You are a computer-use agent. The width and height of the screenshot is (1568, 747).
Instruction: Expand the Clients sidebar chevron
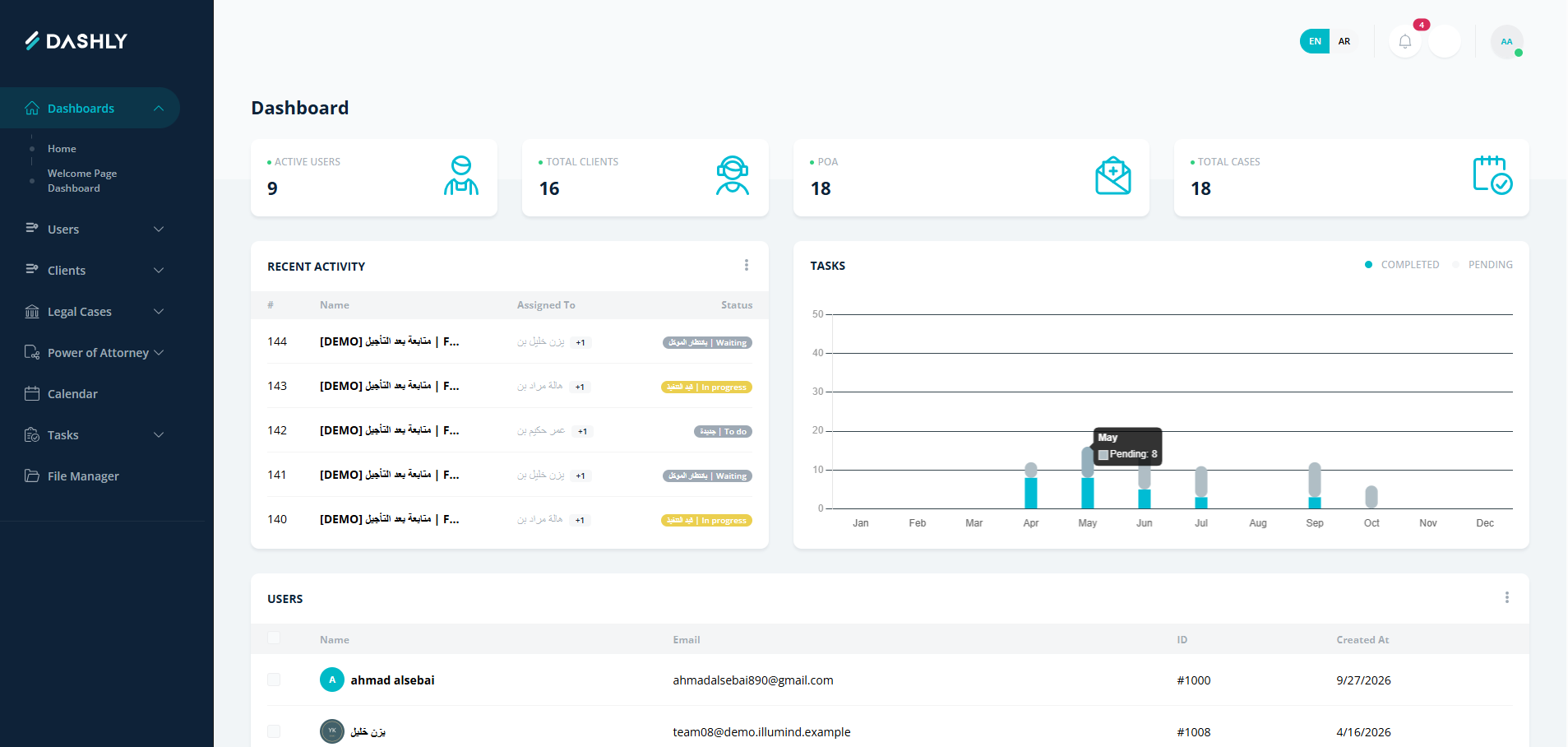coord(159,270)
